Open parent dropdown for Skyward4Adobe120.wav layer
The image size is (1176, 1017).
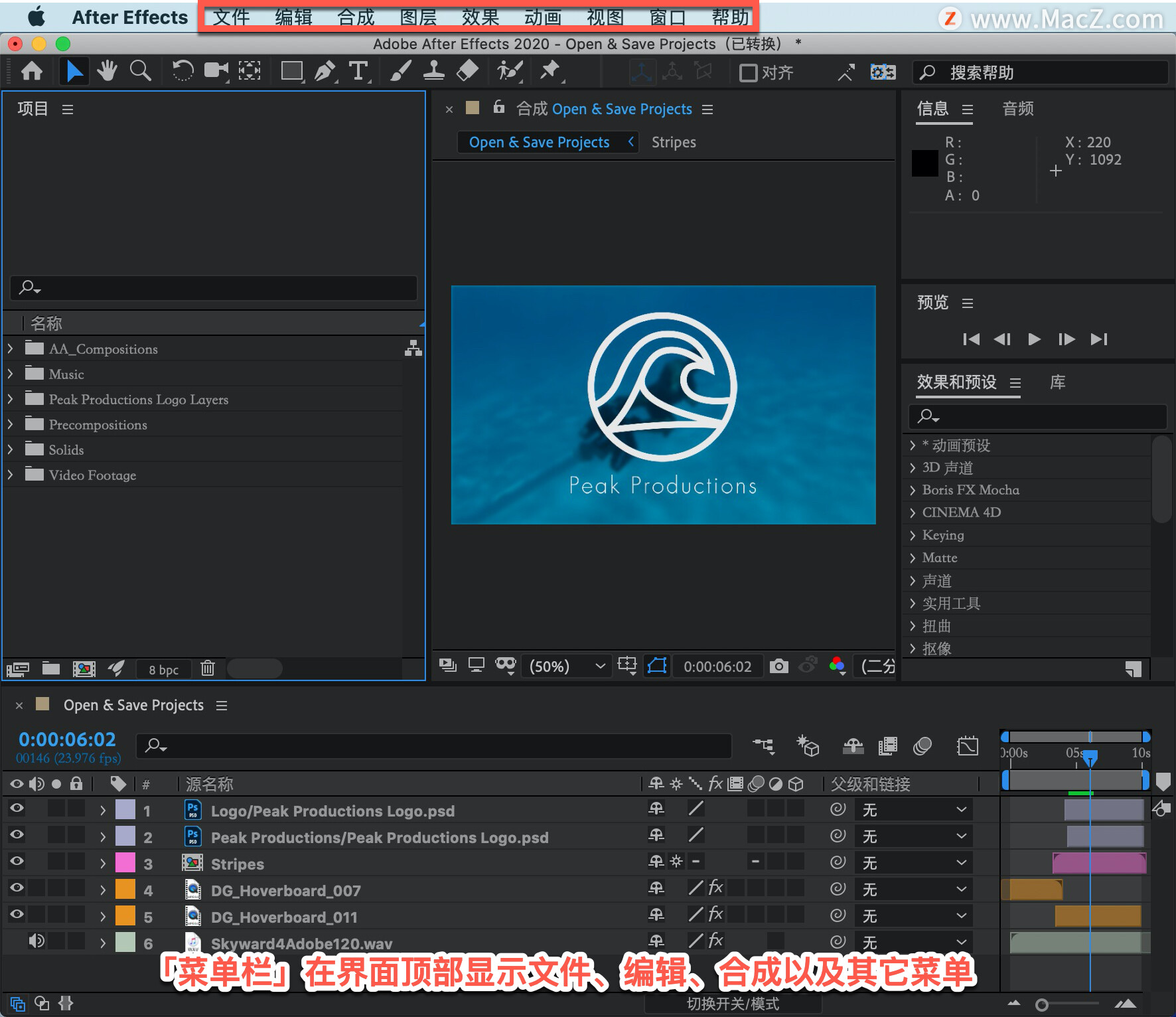pos(915,943)
